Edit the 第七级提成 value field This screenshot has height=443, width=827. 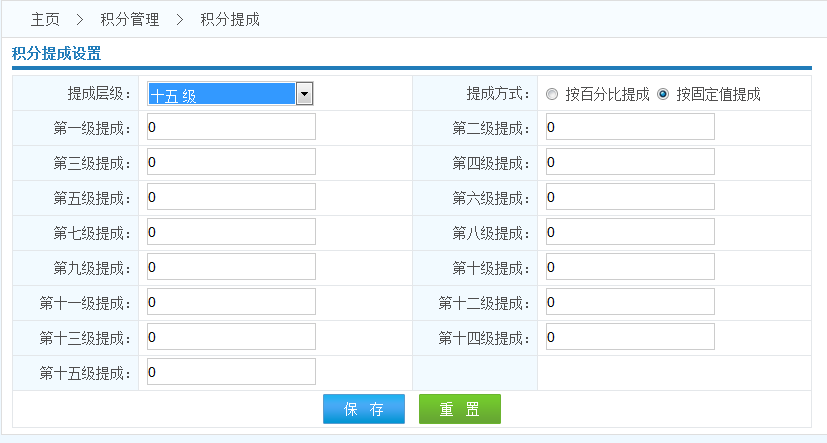[x=231, y=232]
